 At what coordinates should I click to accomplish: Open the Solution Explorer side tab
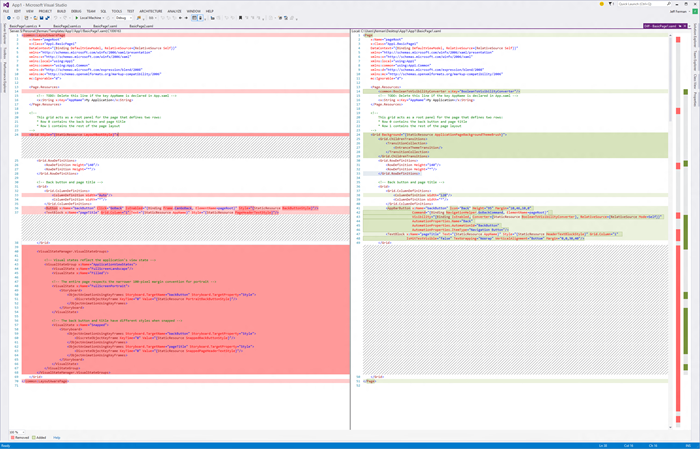click(x=695, y=36)
